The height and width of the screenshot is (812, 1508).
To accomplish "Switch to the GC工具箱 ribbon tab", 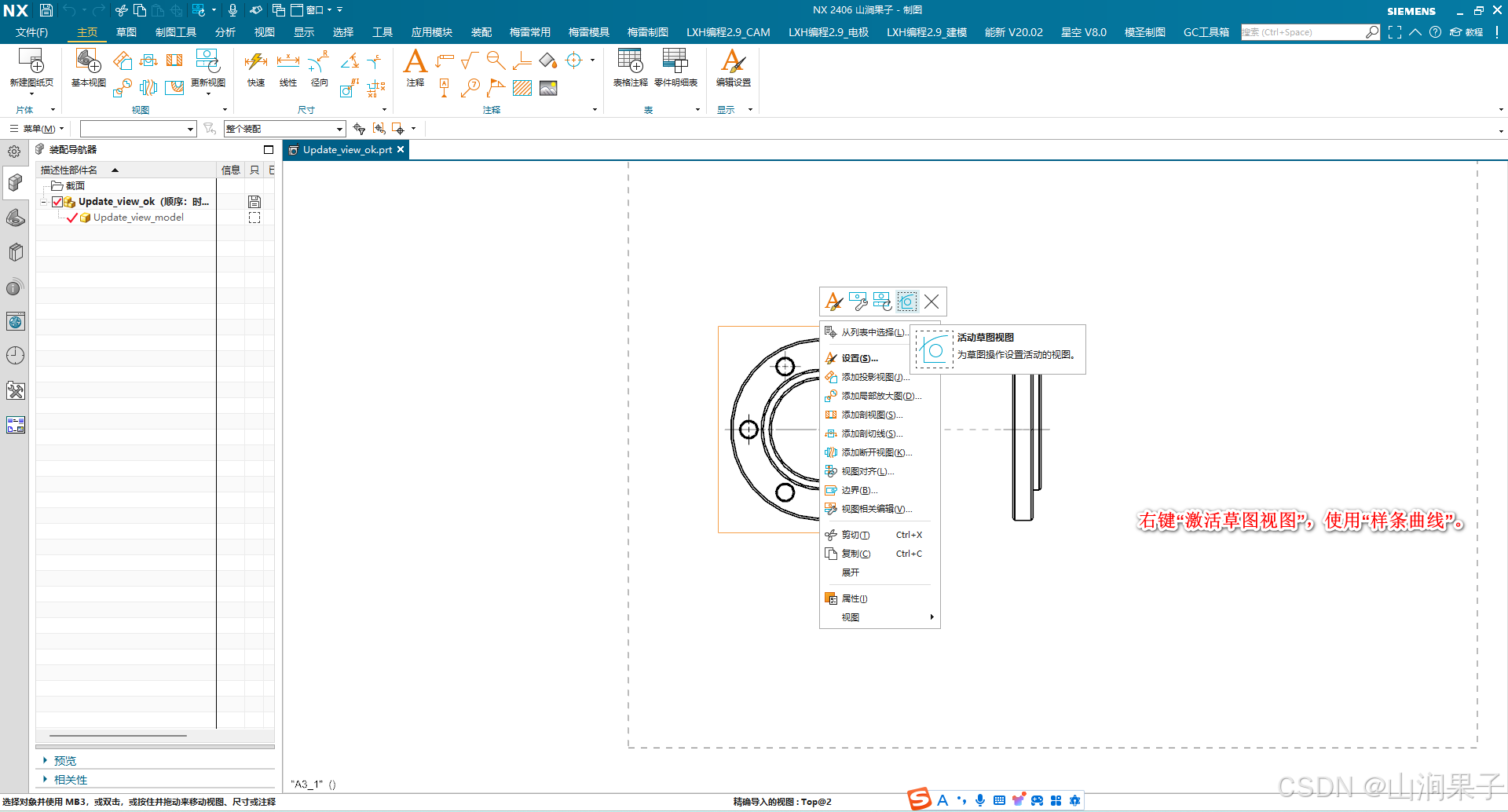I will point(1206,32).
